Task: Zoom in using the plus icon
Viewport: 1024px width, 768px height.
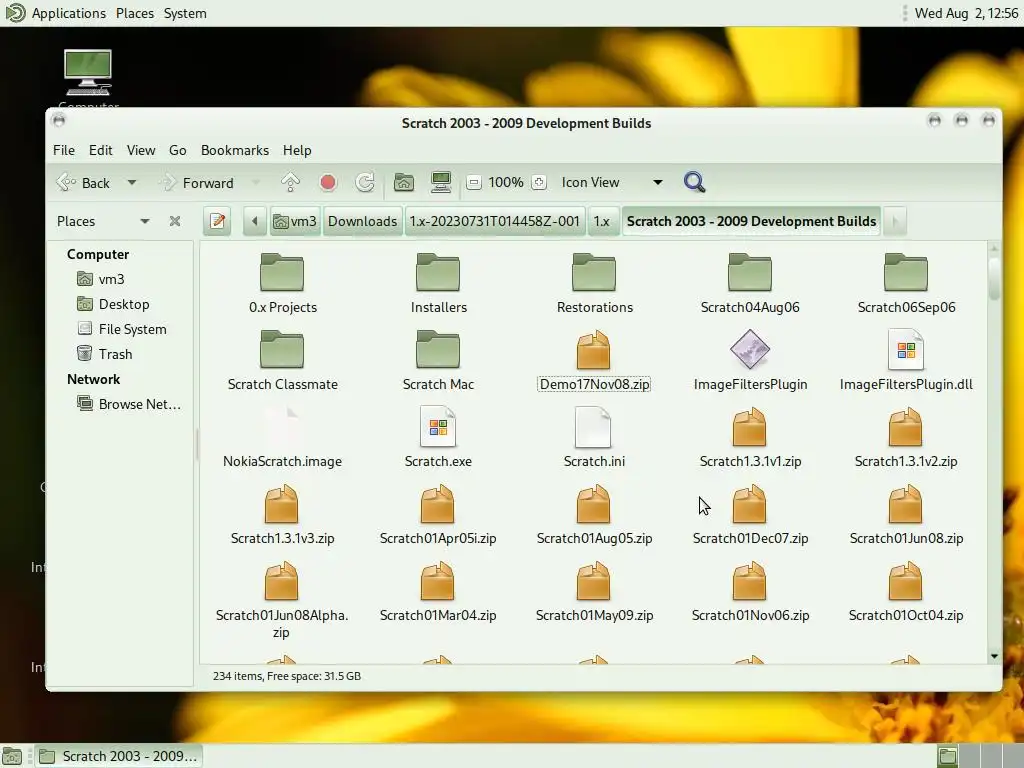Action: [x=539, y=183]
